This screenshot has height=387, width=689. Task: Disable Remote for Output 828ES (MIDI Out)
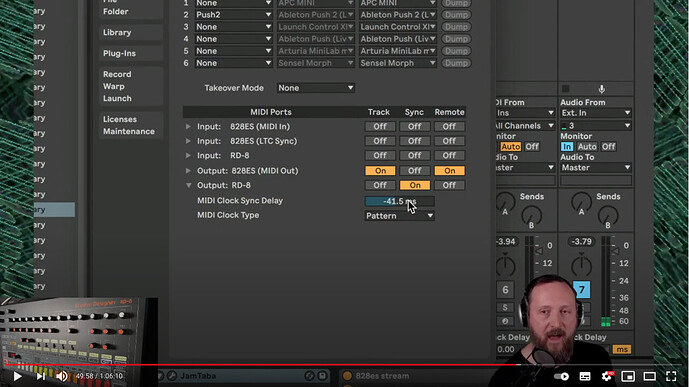tap(449, 170)
